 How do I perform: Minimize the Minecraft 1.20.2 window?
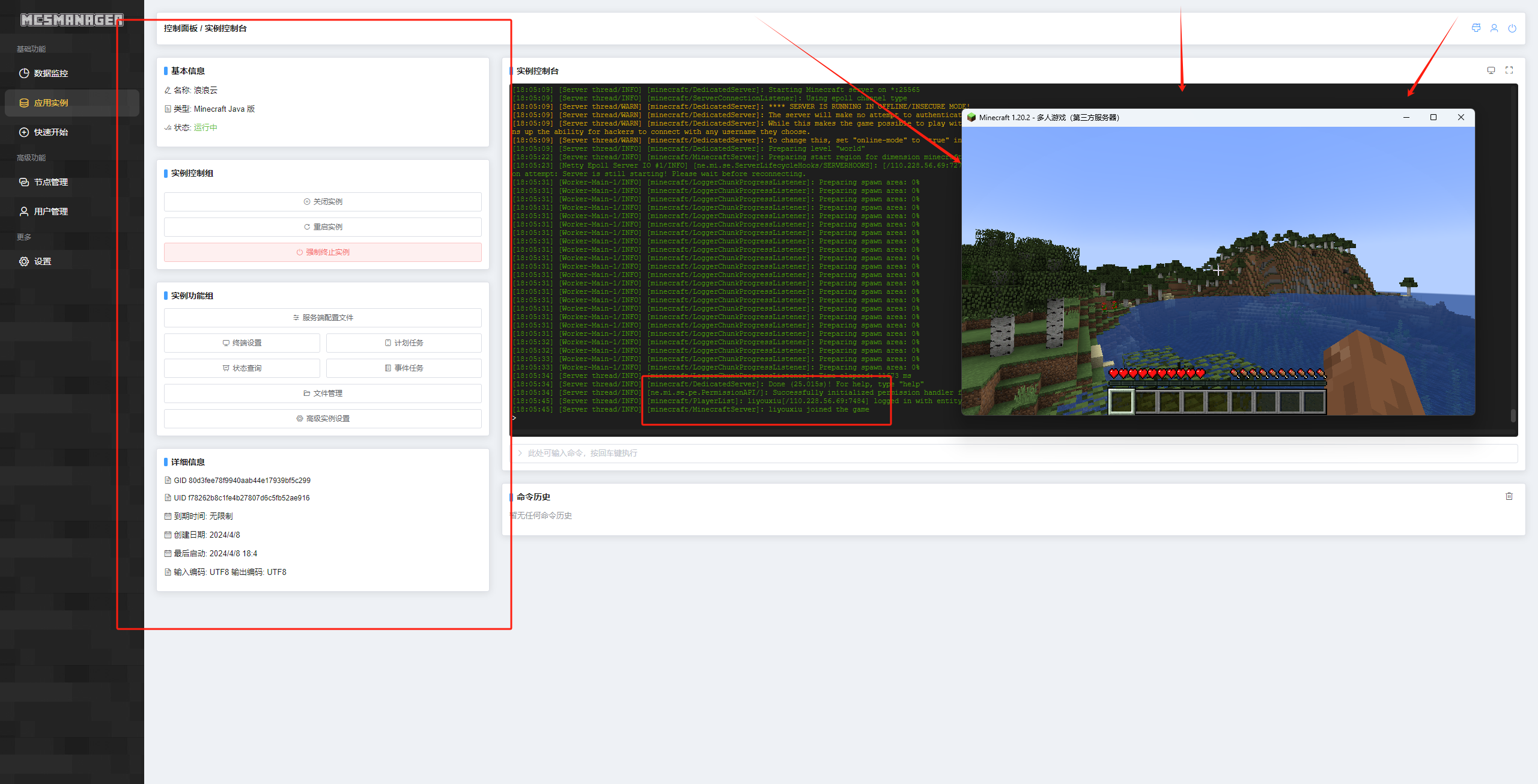point(1406,118)
